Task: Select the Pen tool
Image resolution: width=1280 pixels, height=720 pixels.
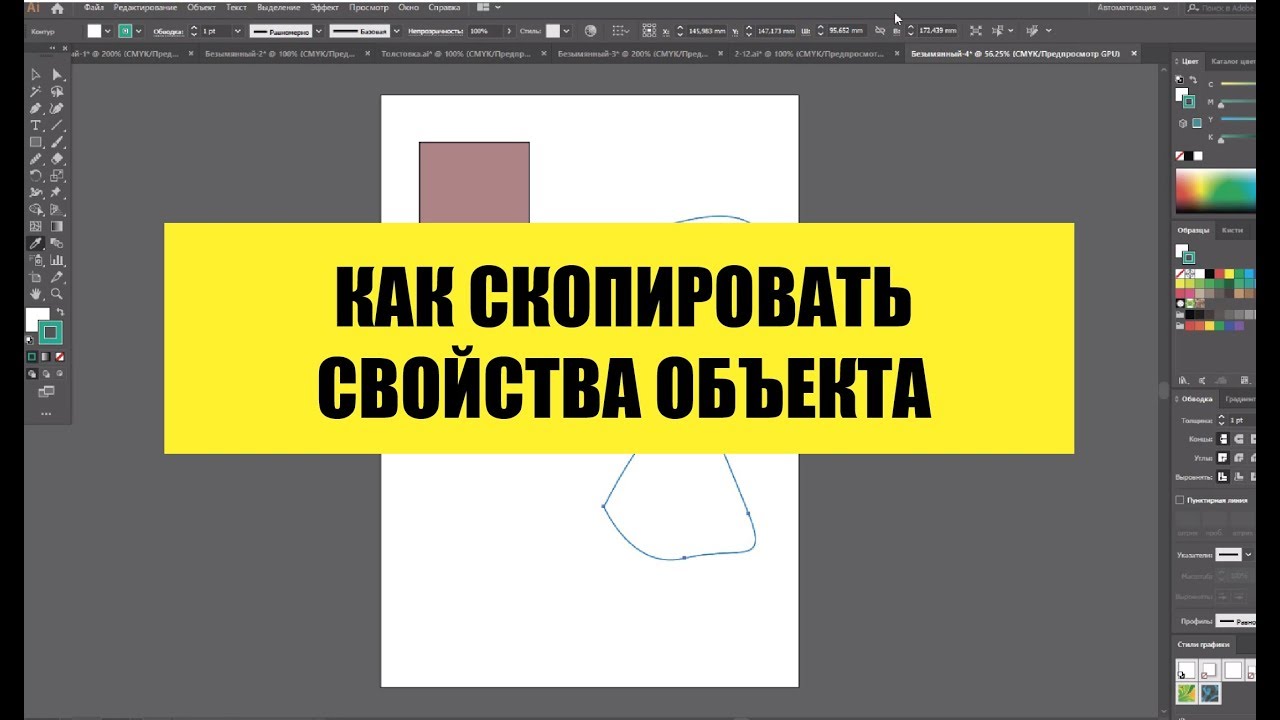Action: 36,108
